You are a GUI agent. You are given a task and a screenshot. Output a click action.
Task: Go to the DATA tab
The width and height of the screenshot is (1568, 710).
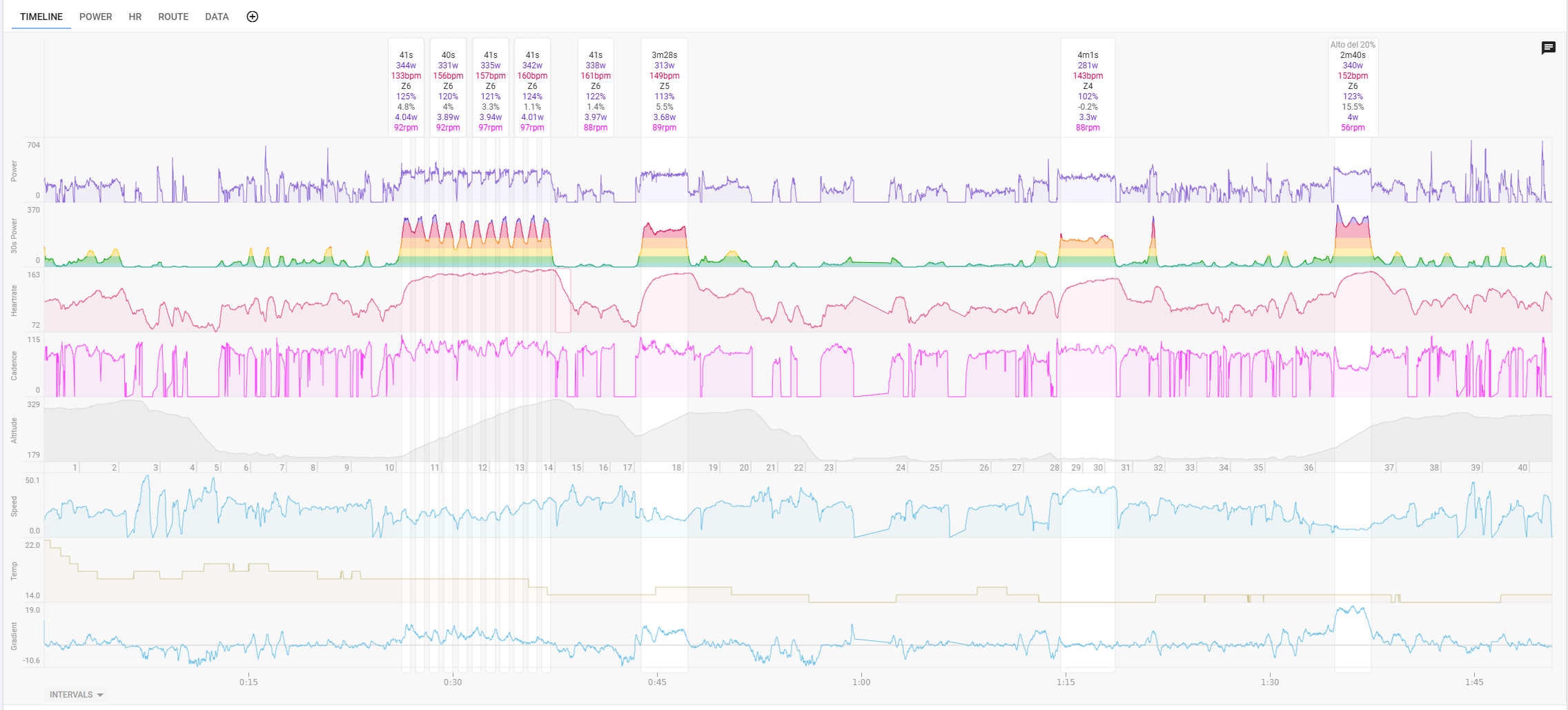click(217, 17)
